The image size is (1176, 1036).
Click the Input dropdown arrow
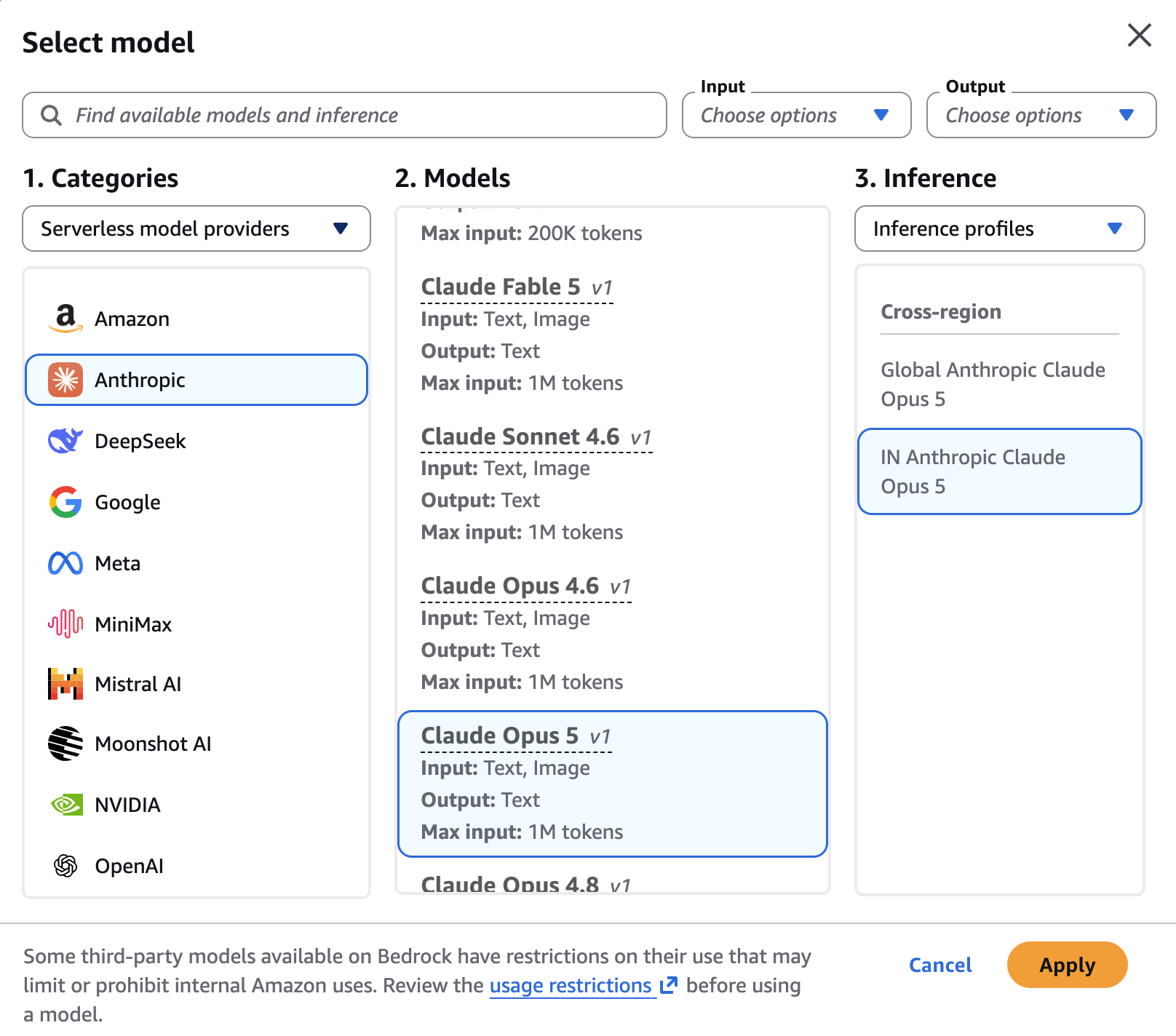point(881,115)
